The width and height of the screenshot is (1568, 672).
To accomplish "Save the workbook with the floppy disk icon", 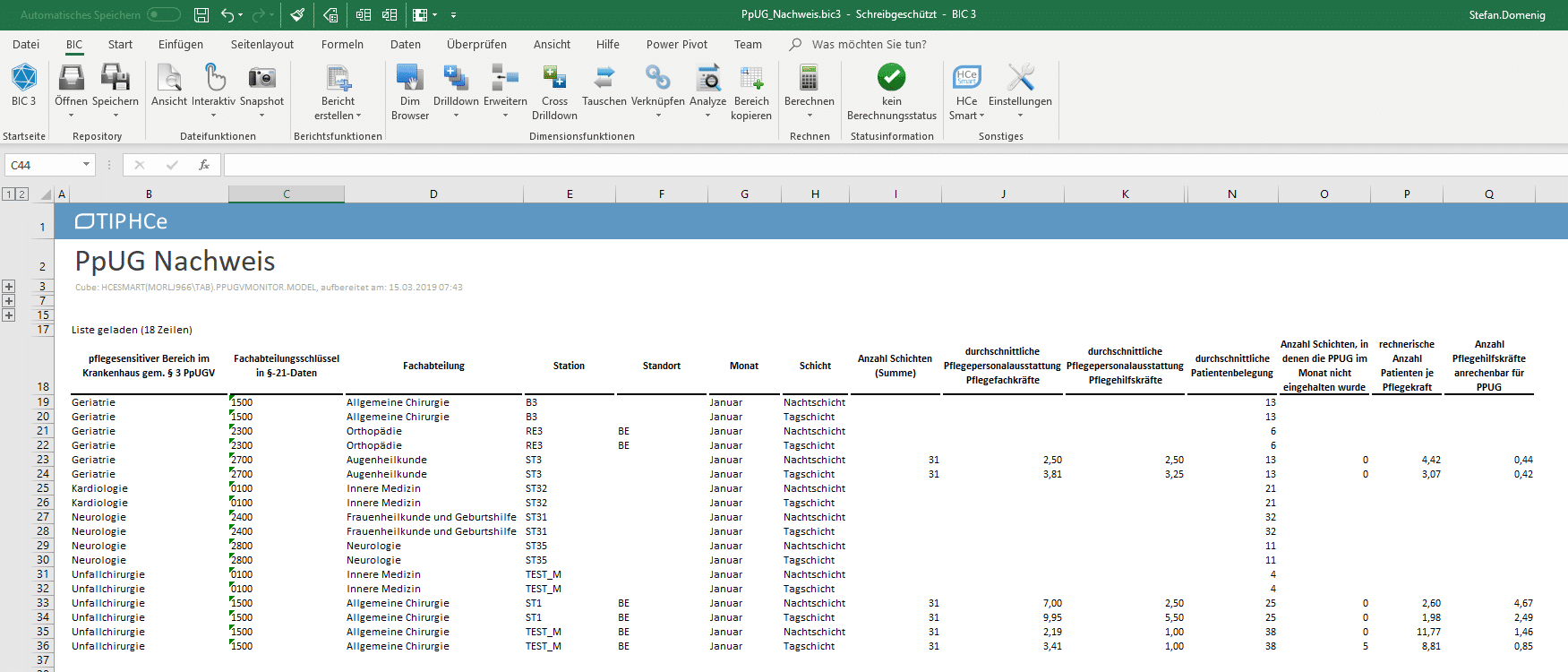I will [201, 14].
